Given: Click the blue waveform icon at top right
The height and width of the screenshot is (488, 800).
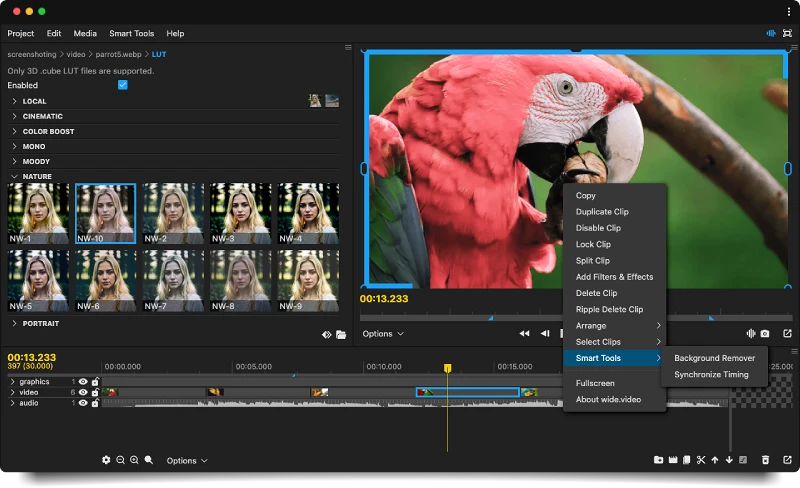Looking at the screenshot, I should (771, 33).
